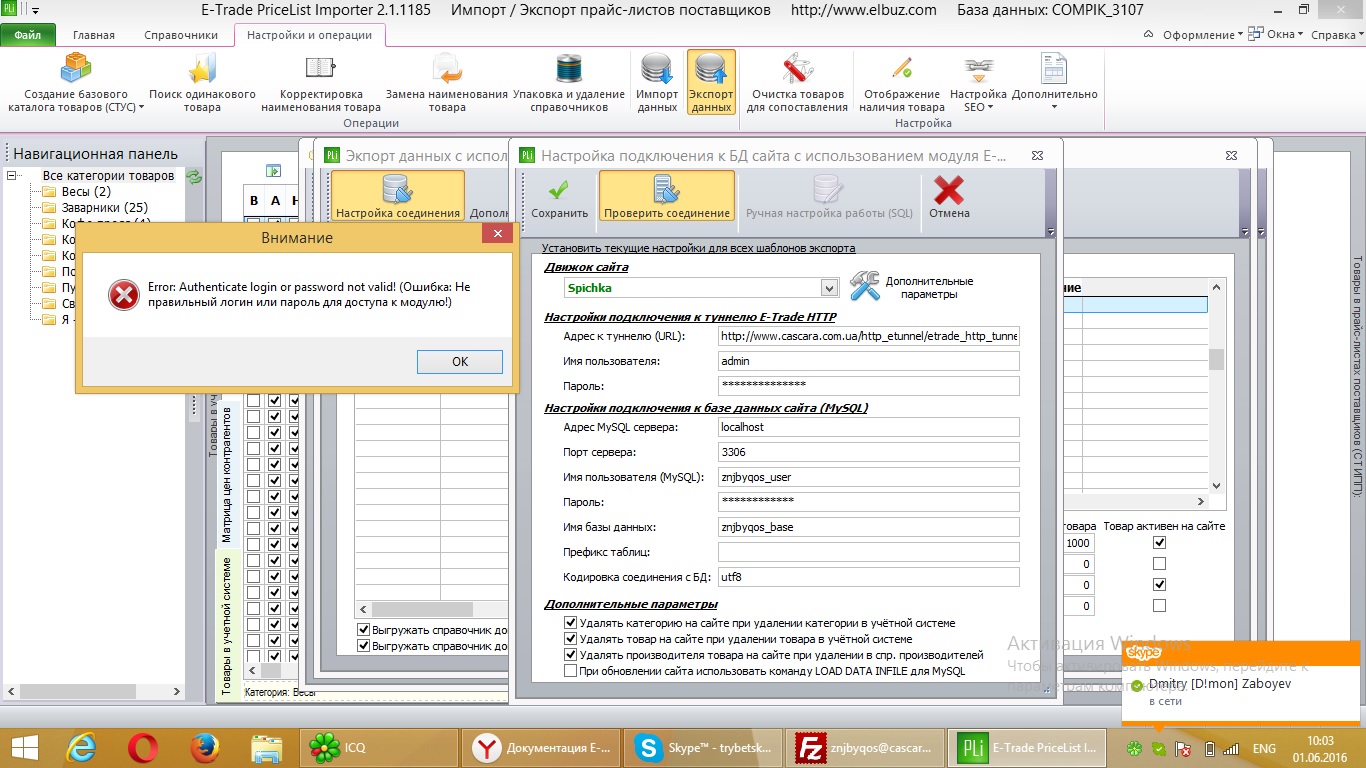
Task: Open the Windows Start menu
Action: pos(24,748)
